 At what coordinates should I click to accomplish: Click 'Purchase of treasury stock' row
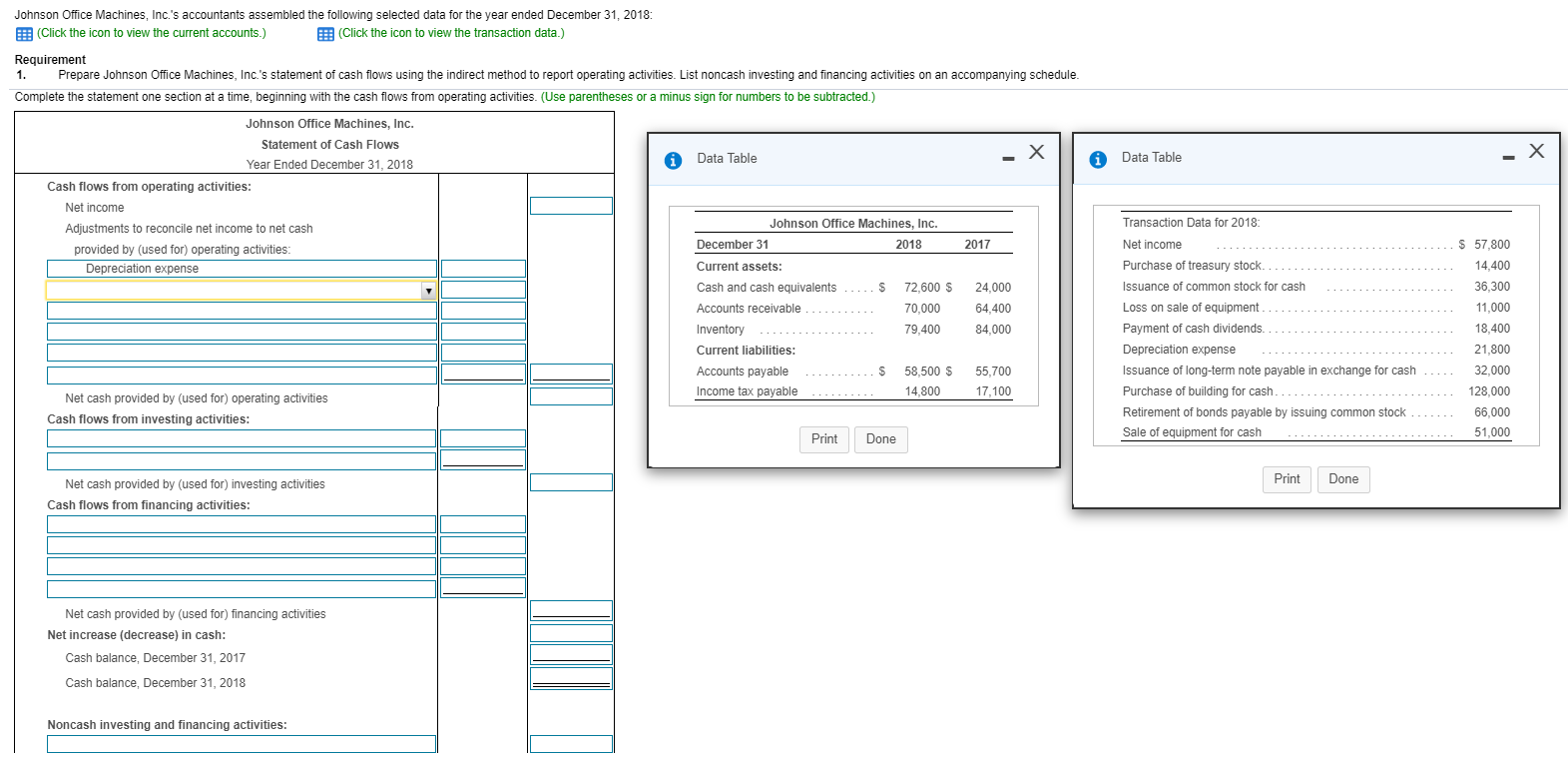pyautogui.click(x=1315, y=266)
